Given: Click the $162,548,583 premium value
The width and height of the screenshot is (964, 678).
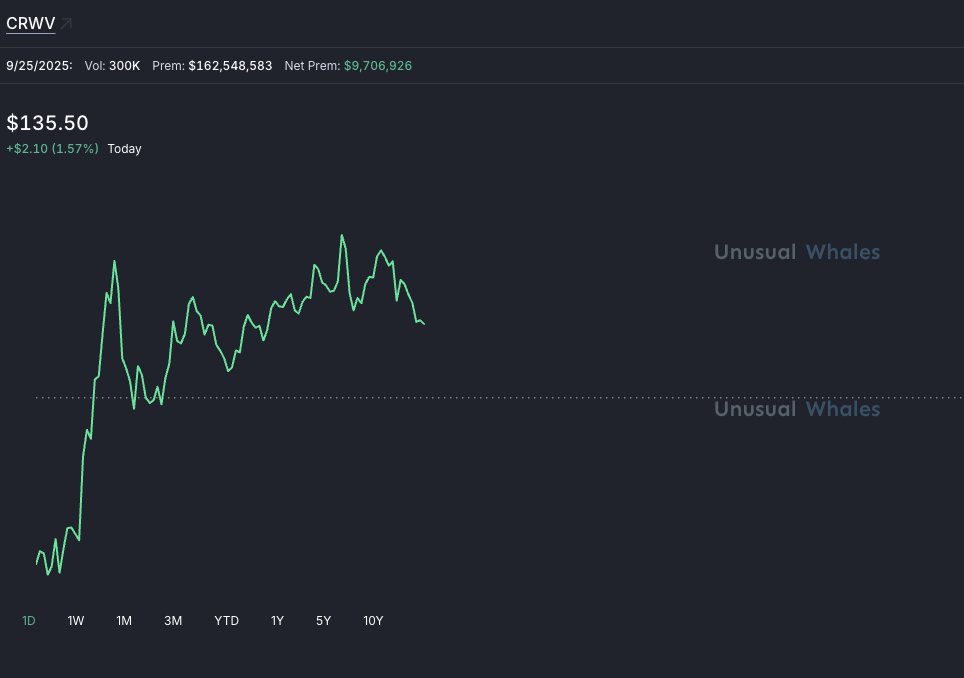Looking at the screenshot, I should pyautogui.click(x=230, y=65).
